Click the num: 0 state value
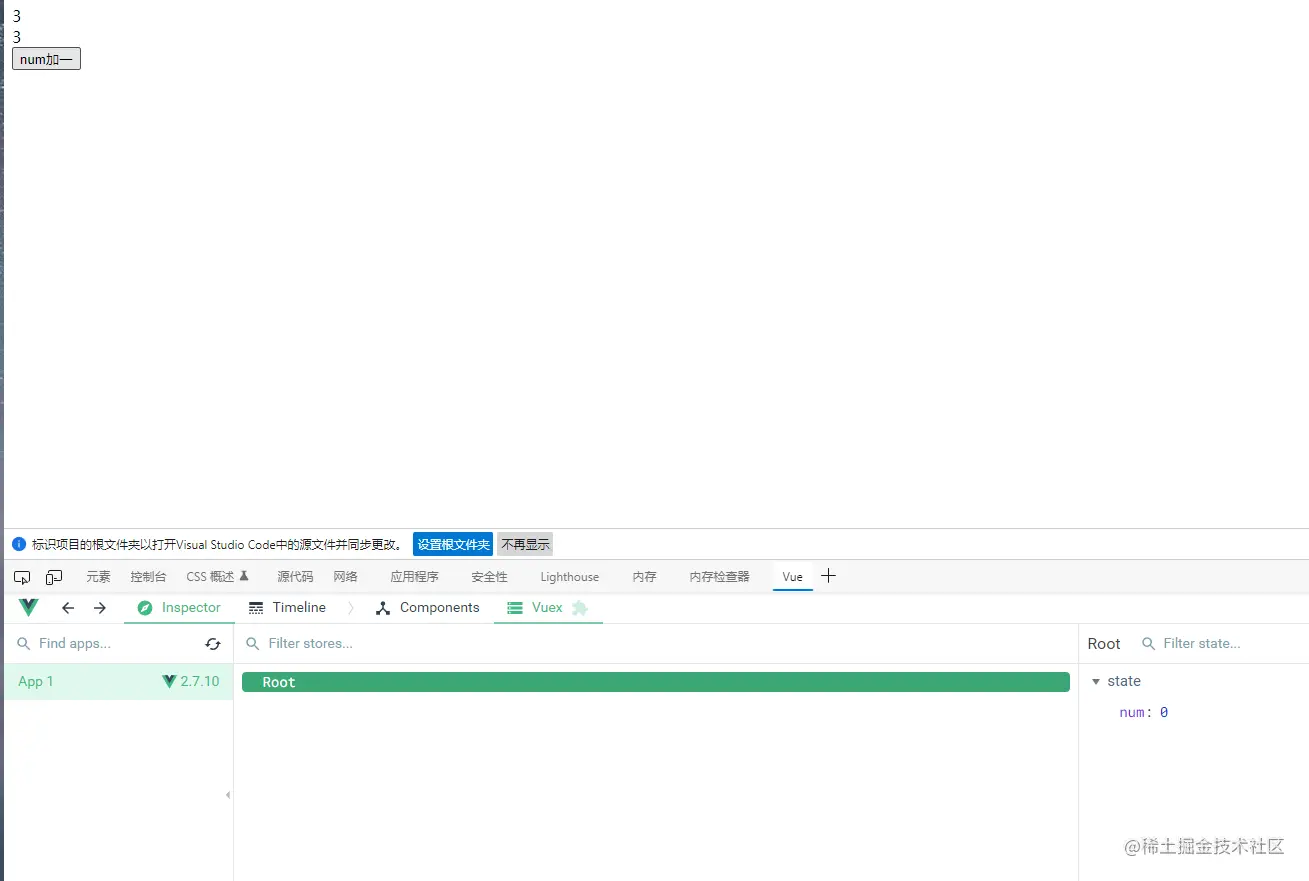This screenshot has width=1309, height=881. [x=1144, y=713]
